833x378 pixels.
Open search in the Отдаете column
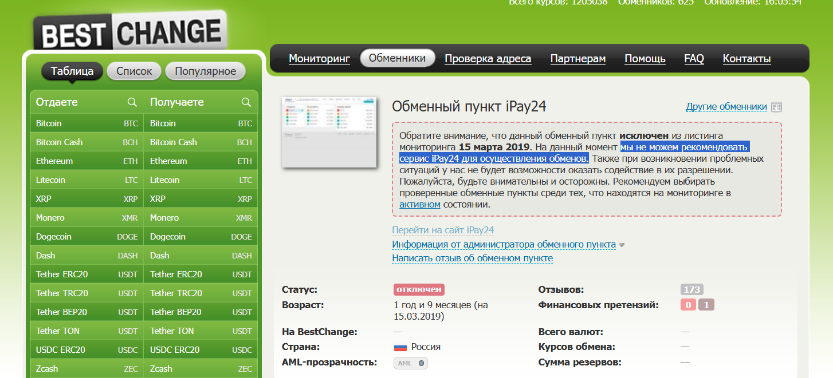point(132,102)
